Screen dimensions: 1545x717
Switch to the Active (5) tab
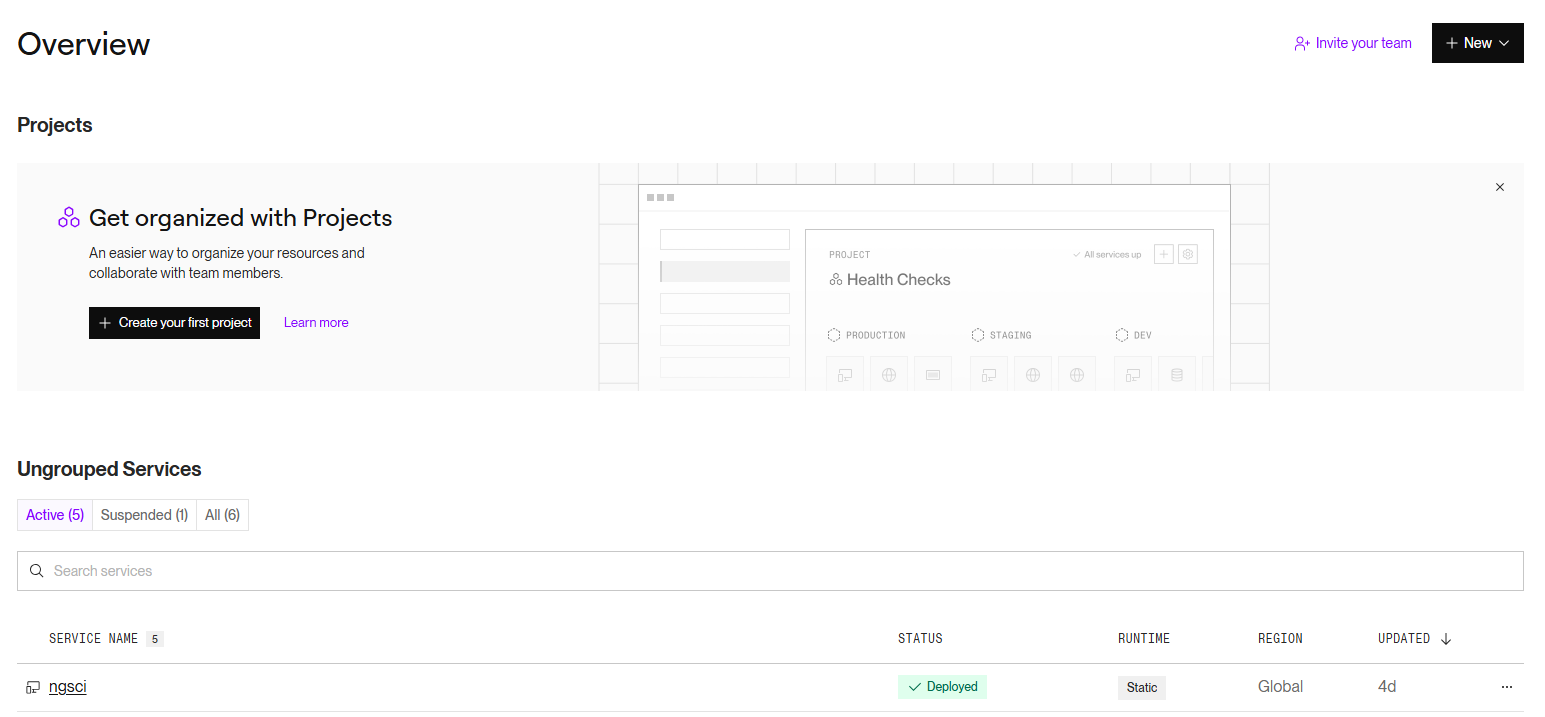pos(55,515)
